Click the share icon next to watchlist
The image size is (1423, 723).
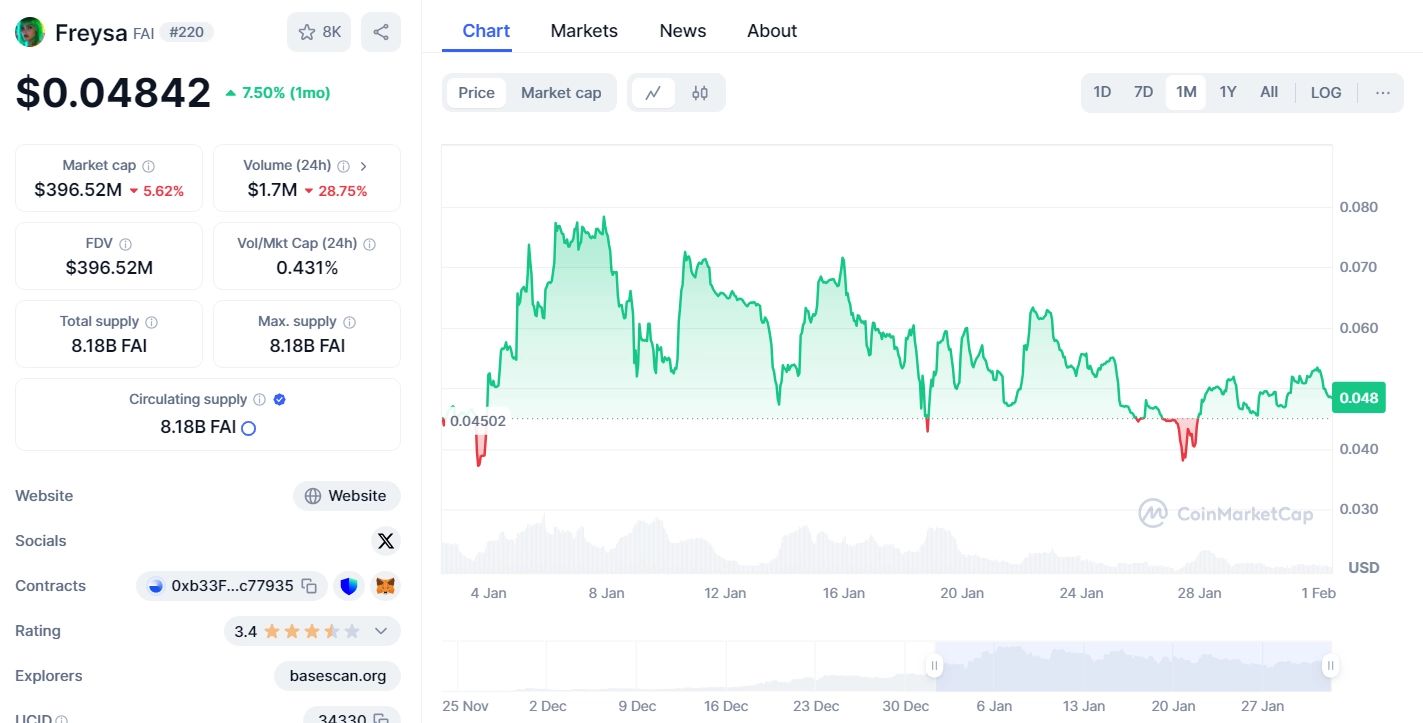381,32
